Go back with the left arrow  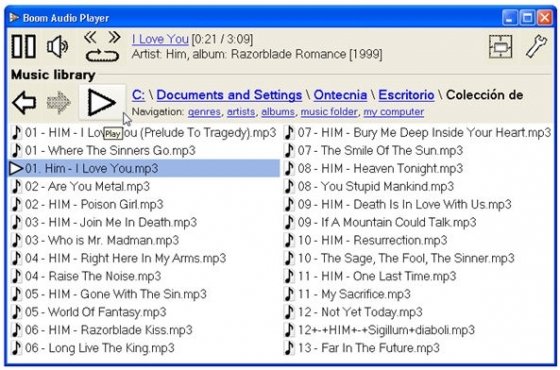pyautogui.click(x=24, y=103)
